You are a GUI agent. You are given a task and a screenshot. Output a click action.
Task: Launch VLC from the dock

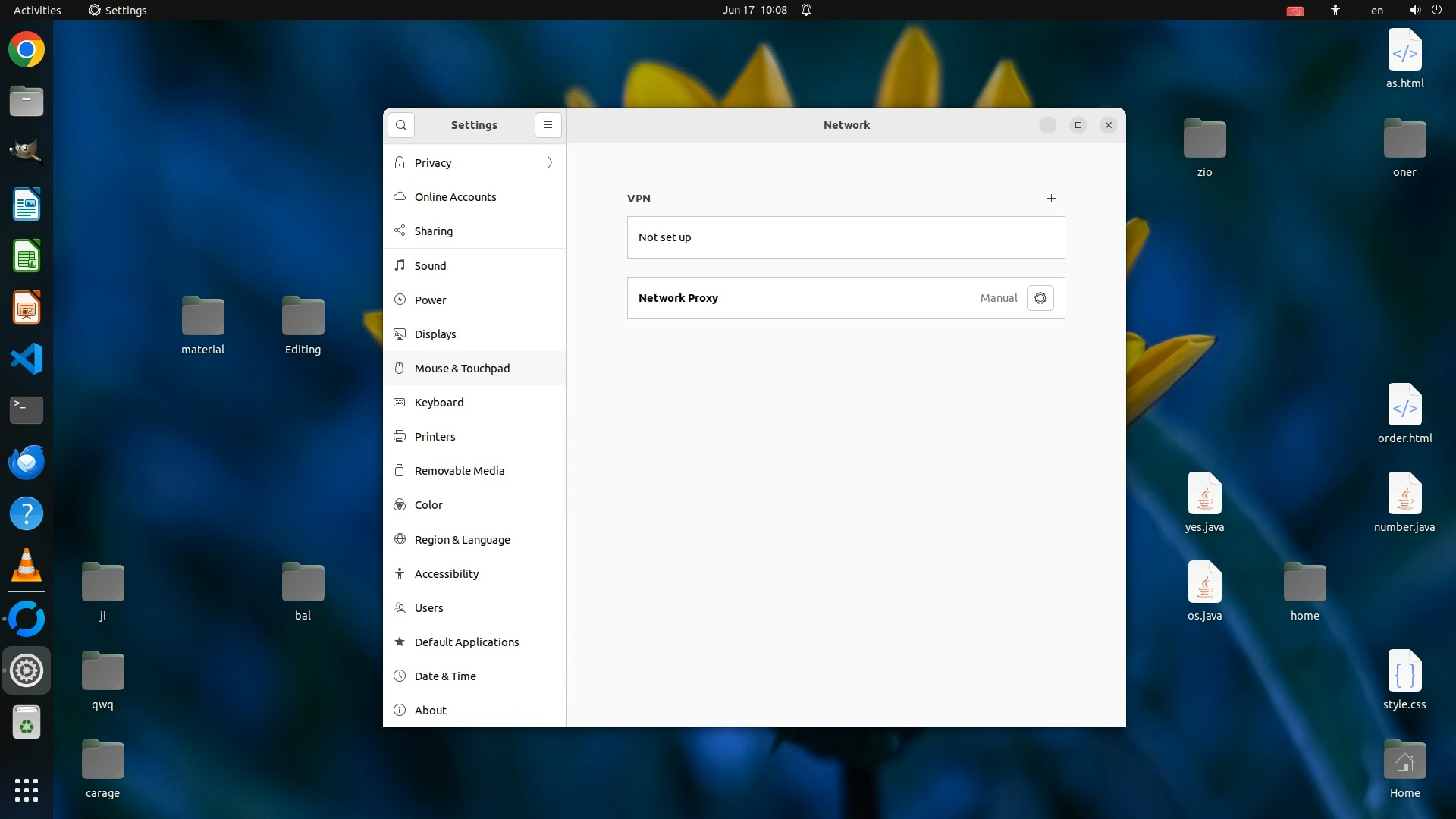click(27, 566)
